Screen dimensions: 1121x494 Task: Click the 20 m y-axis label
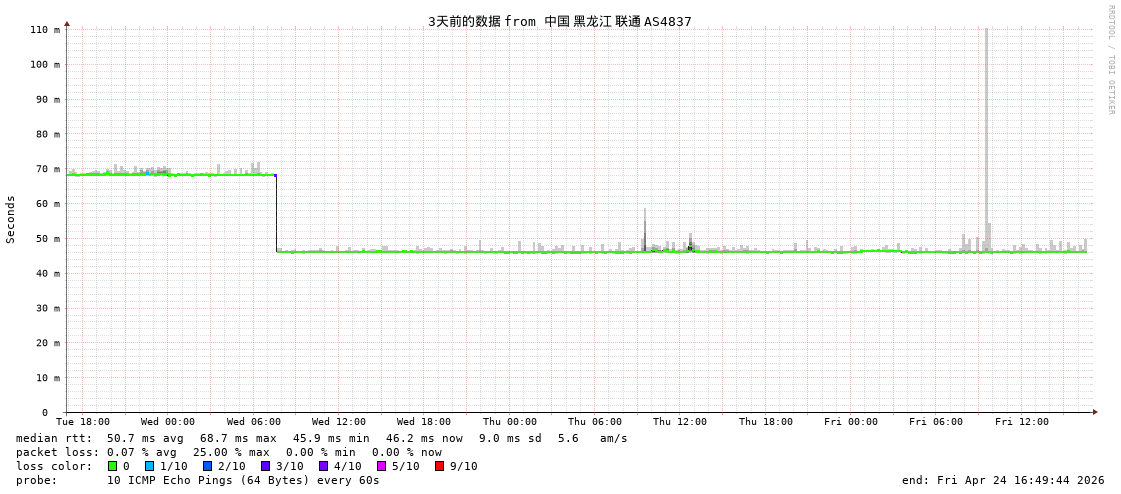tap(47, 343)
